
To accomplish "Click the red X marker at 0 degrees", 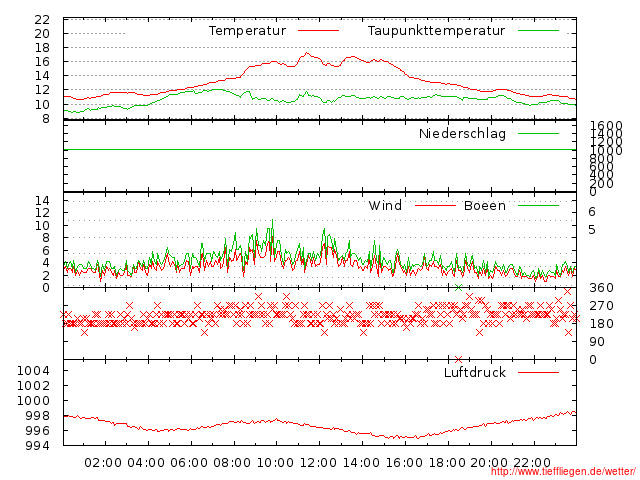I will [458, 359].
